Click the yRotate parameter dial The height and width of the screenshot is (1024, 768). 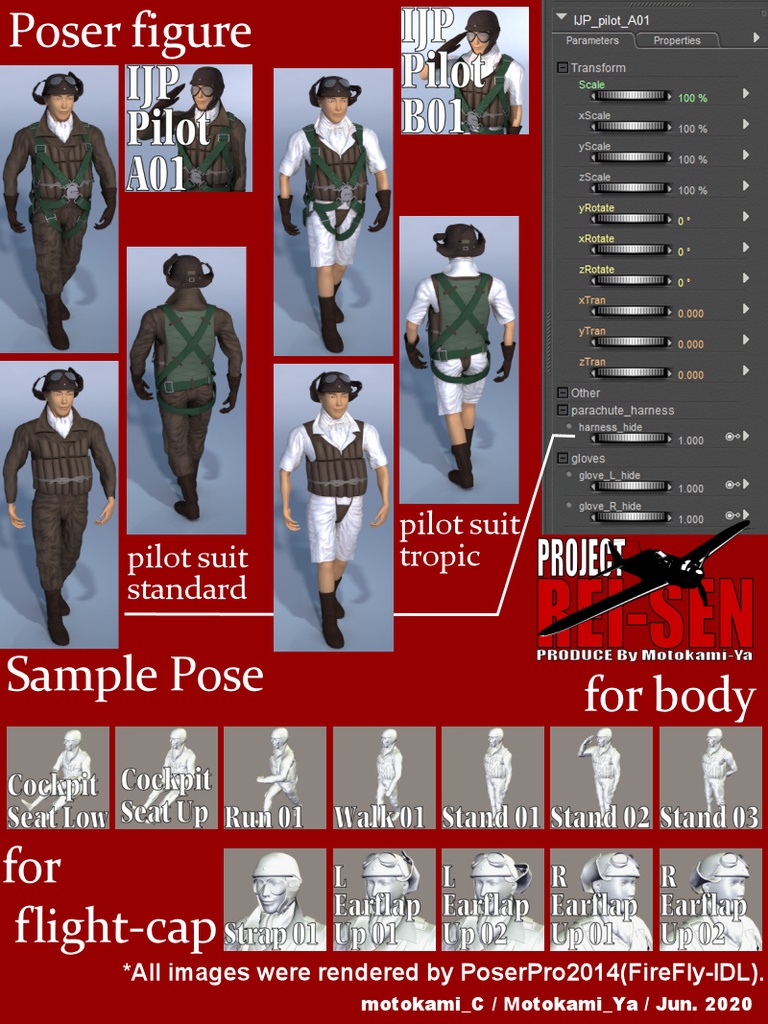[632, 219]
